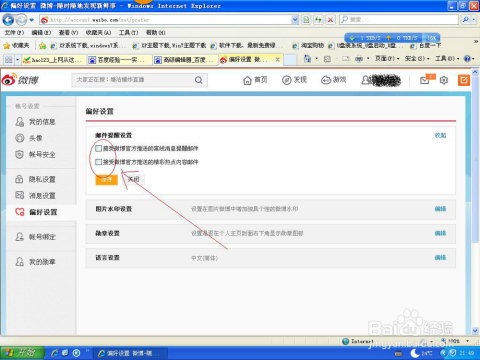This screenshot has width=480, height=360.
Task: Click the Weibo logo icon
Action: 9,80
